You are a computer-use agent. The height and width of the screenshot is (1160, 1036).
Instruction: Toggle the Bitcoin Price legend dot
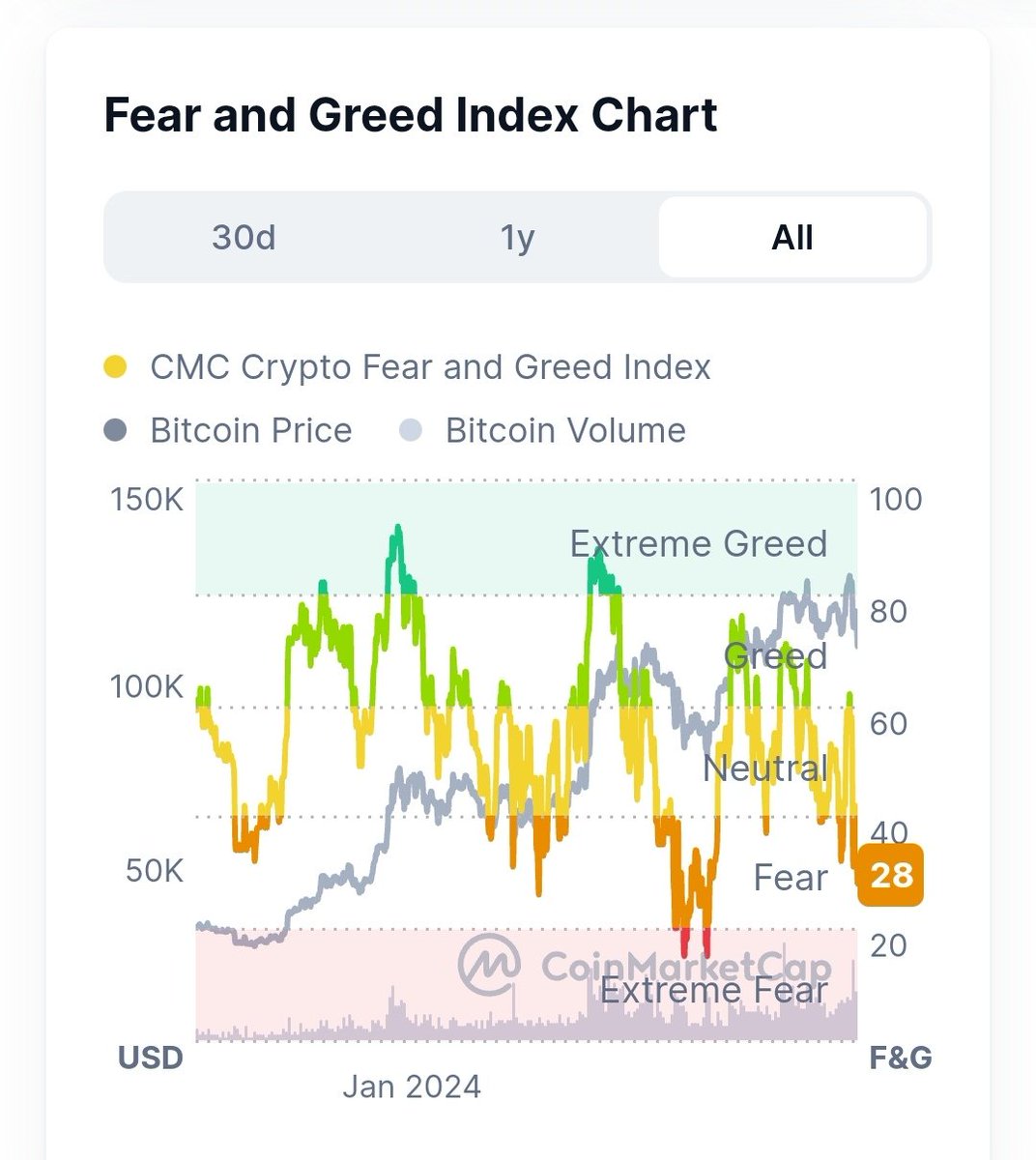point(115,430)
